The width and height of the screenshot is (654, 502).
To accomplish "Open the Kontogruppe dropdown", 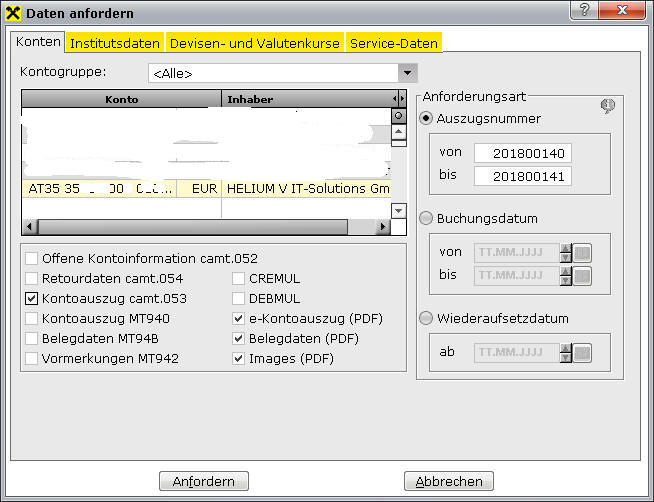I will (x=406, y=73).
